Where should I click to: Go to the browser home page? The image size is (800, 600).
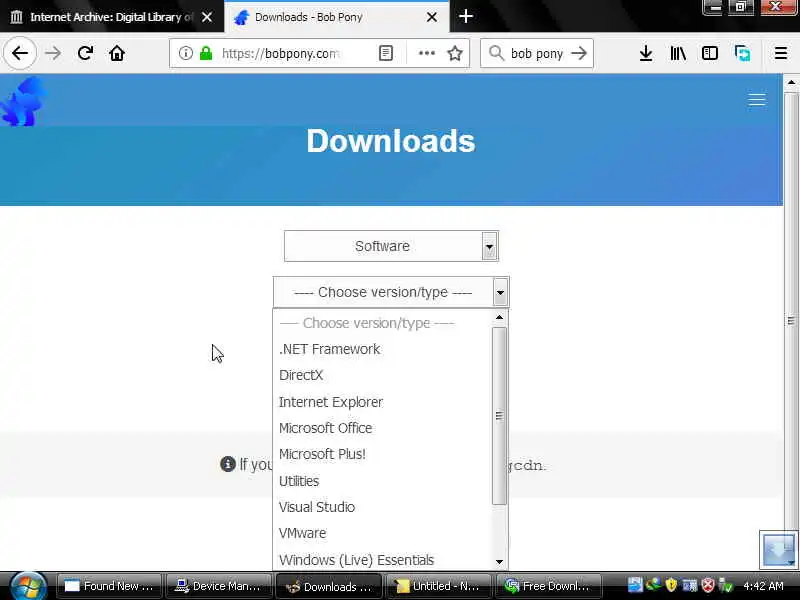coord(117,53)
